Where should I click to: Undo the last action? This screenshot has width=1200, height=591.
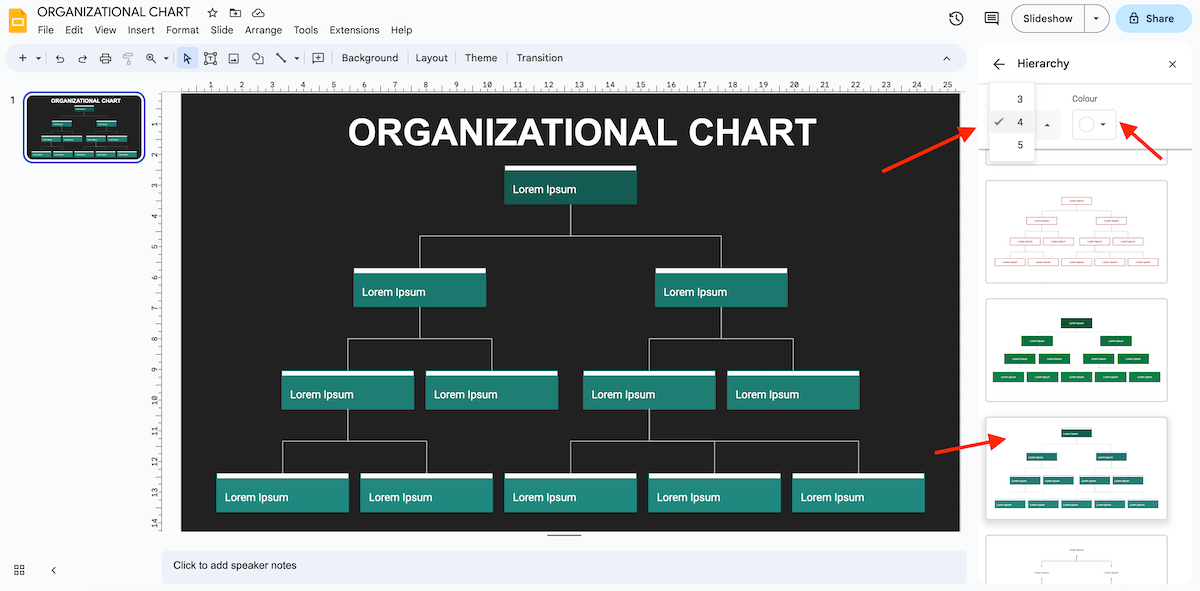(60, 58)
